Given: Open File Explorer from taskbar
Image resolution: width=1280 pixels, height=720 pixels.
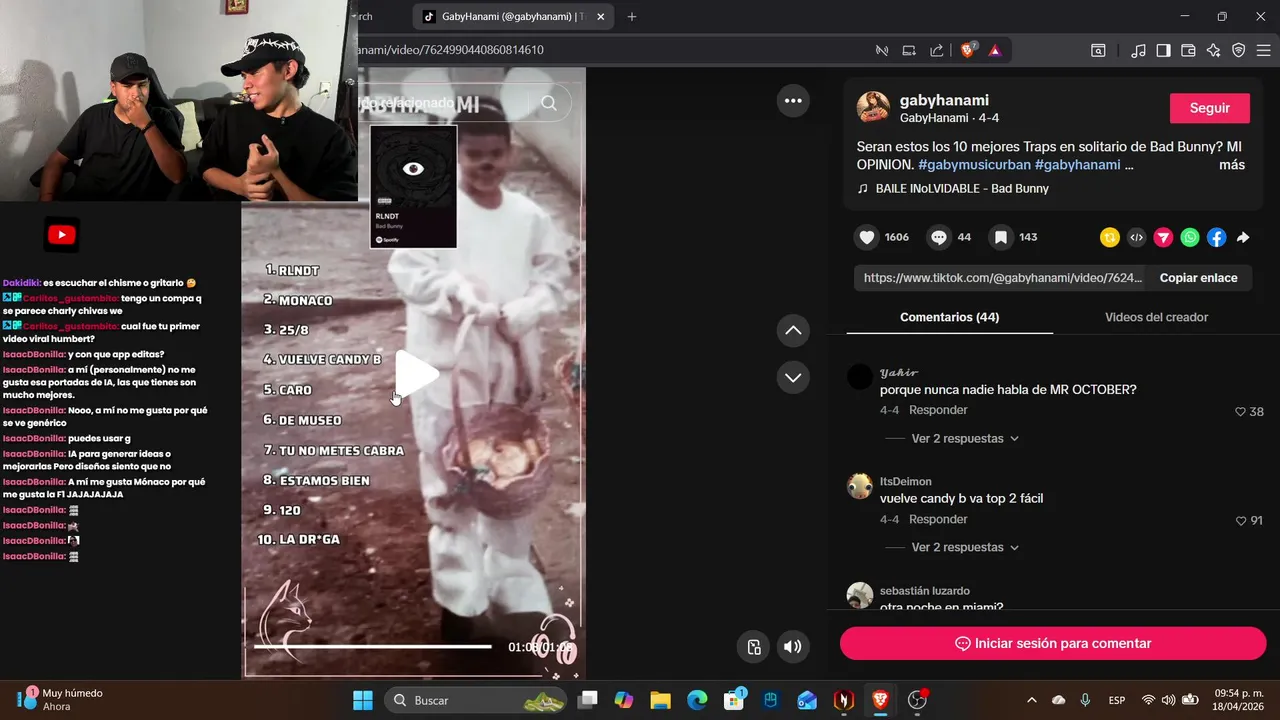Looking at the screenshot, I should pos(660,700).
